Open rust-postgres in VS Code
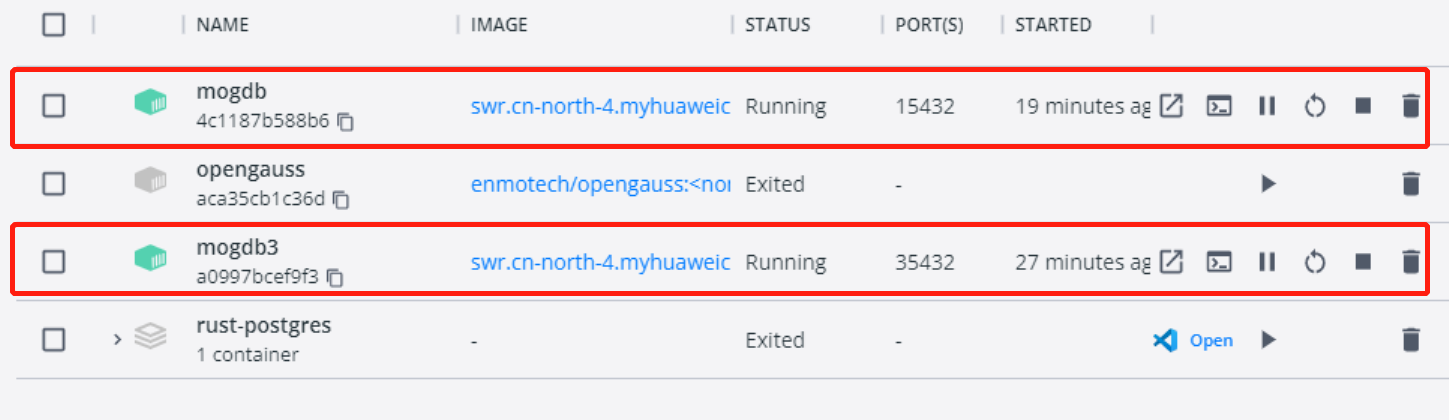1449x420 pixels. 1192,340
